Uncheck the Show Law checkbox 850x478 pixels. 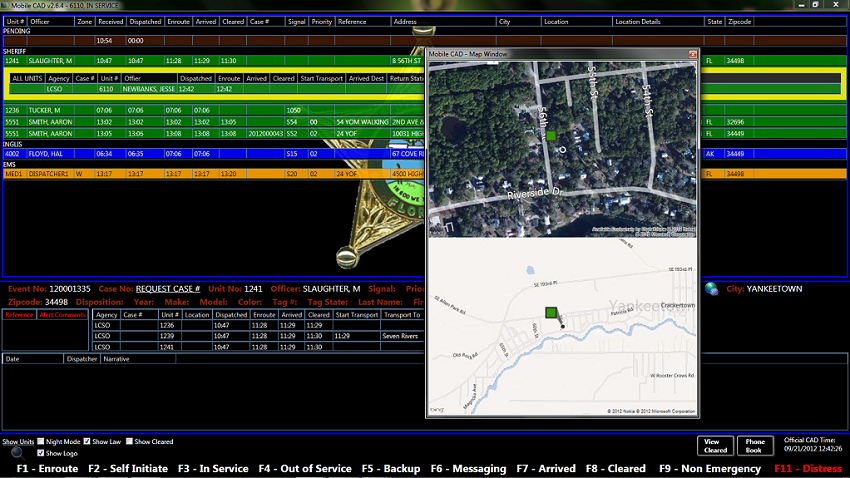87,441
